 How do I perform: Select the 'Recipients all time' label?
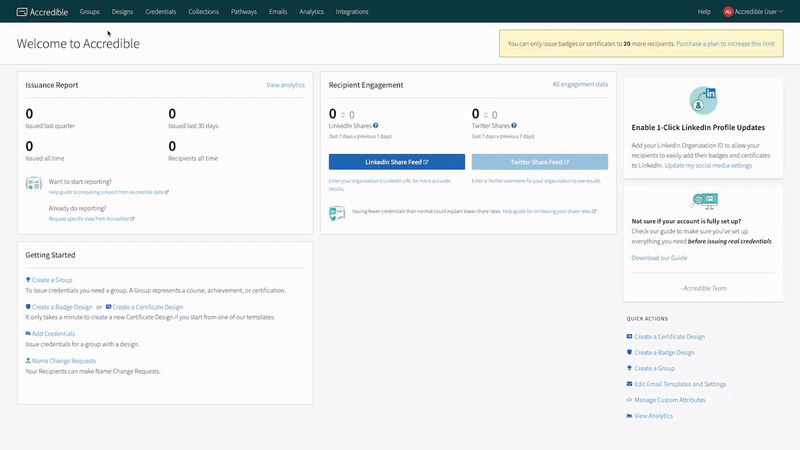coord(193,159)
